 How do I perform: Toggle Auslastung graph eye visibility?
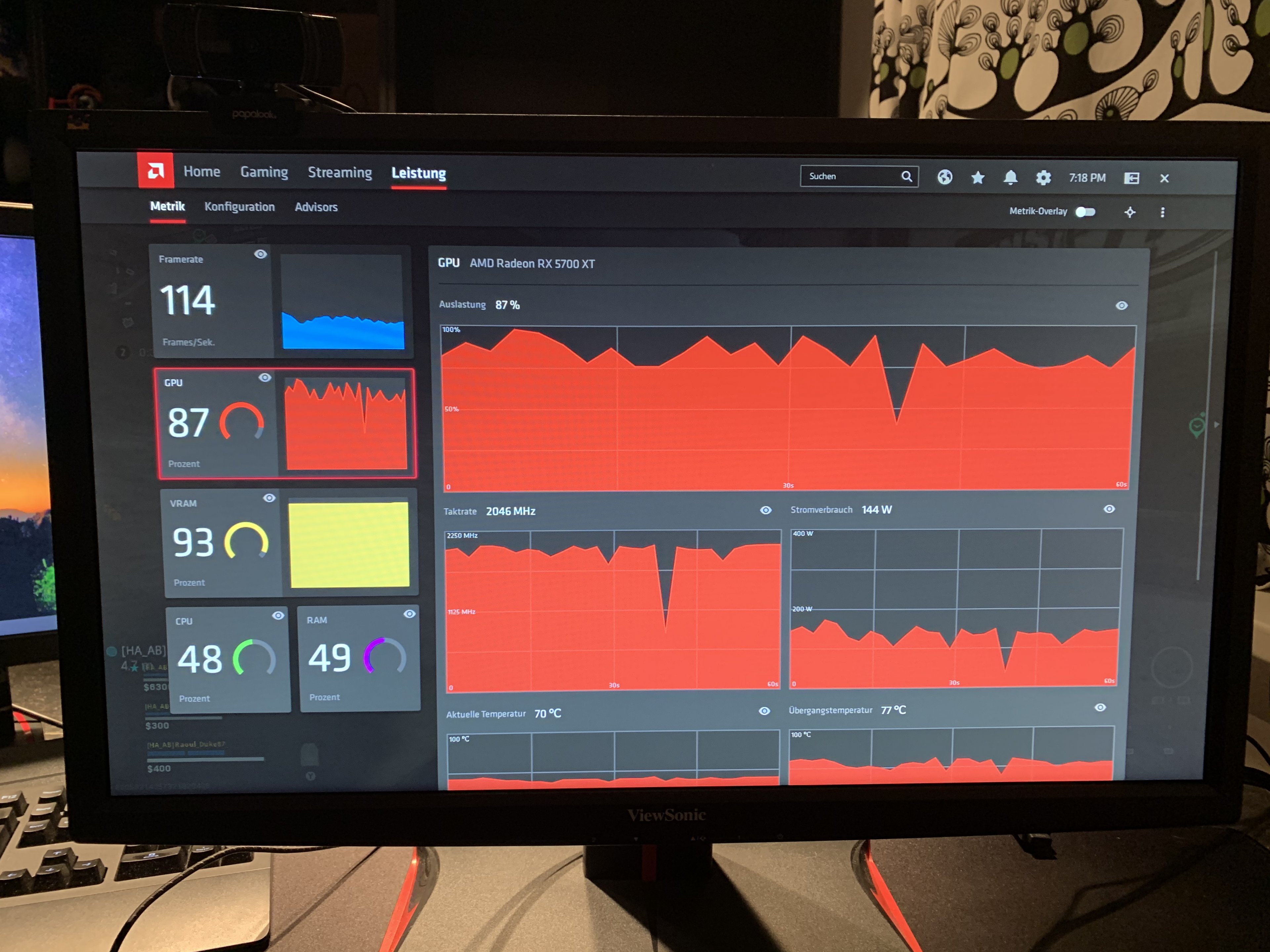pyautogui.click(x=1121, y=306)
